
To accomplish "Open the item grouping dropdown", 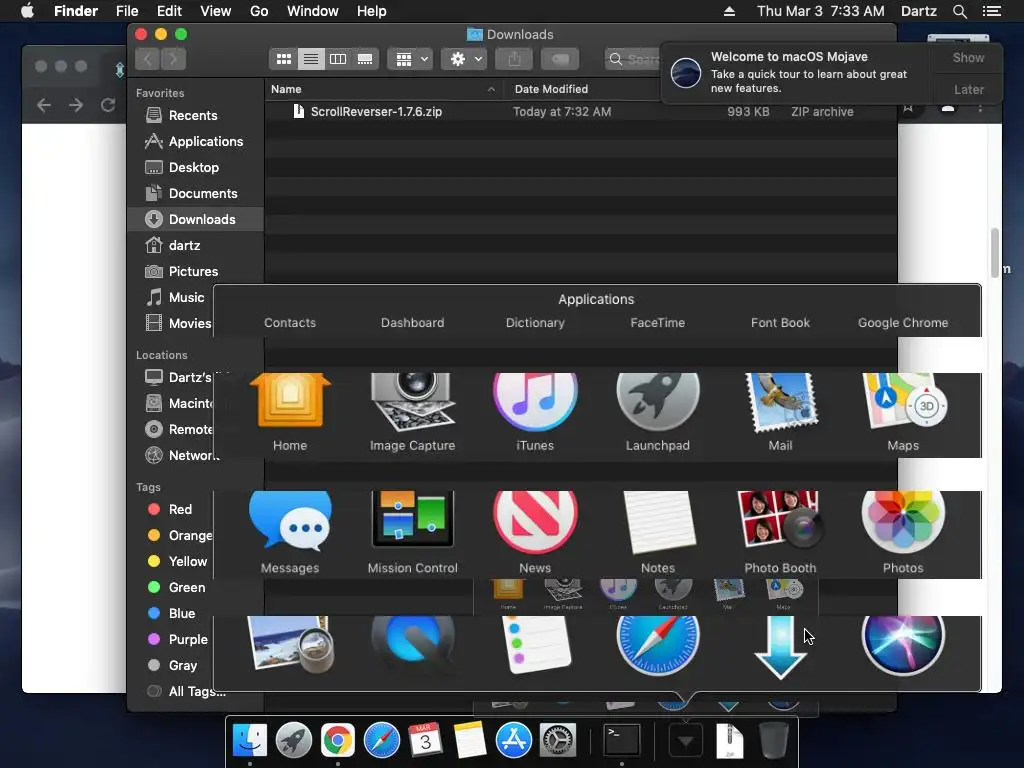I will coord(410,59).
